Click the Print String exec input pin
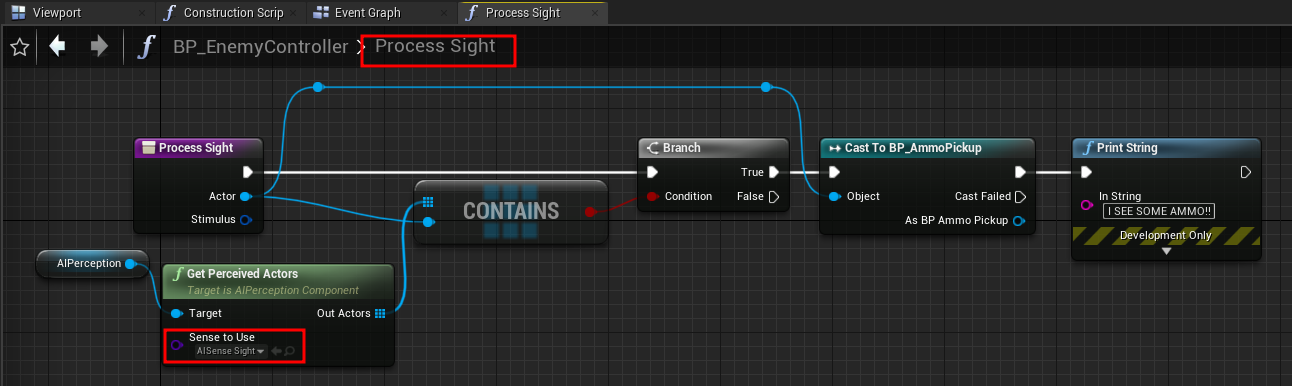This screenshot has height=386, width=1292. pos(1087,172)
